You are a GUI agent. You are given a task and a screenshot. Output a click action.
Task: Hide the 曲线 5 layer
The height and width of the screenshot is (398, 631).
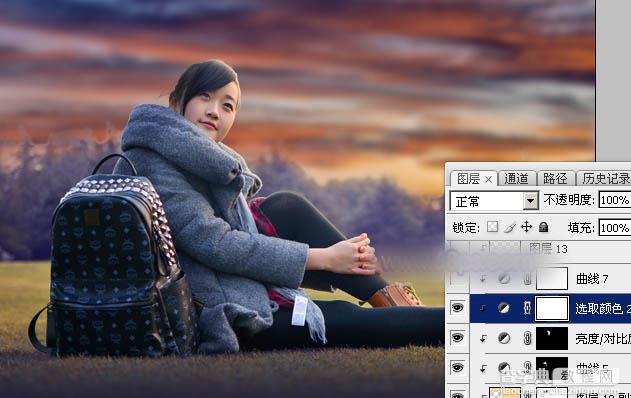coord(458,367)
